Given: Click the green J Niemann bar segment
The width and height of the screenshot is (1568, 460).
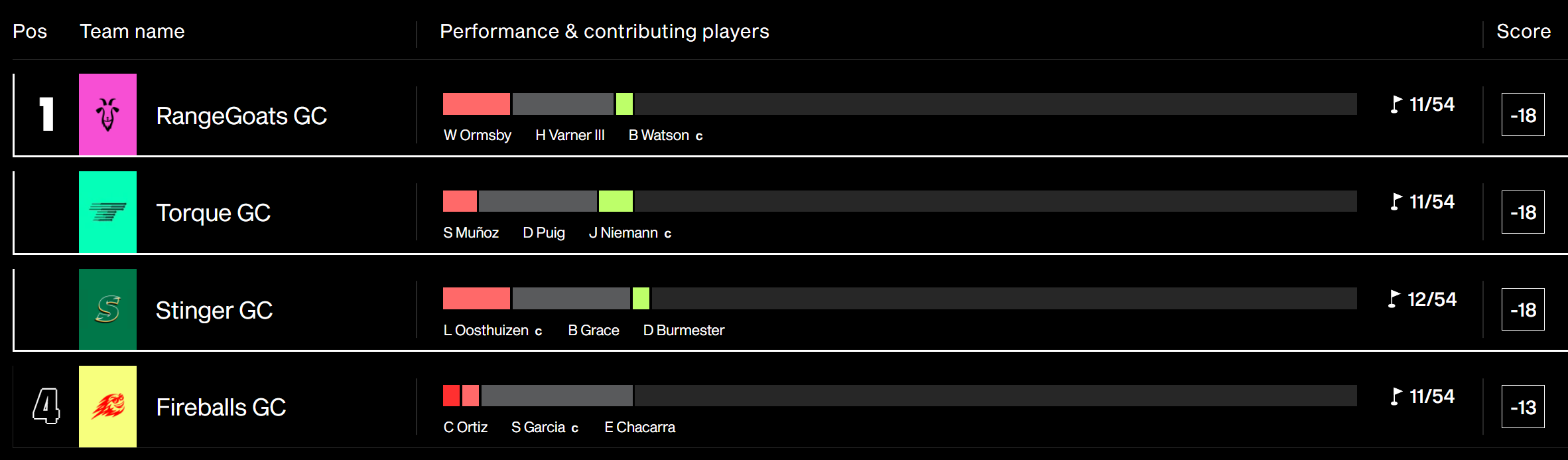Looking at the screenshot, I should pyautogui.click(x=616, y=201).
